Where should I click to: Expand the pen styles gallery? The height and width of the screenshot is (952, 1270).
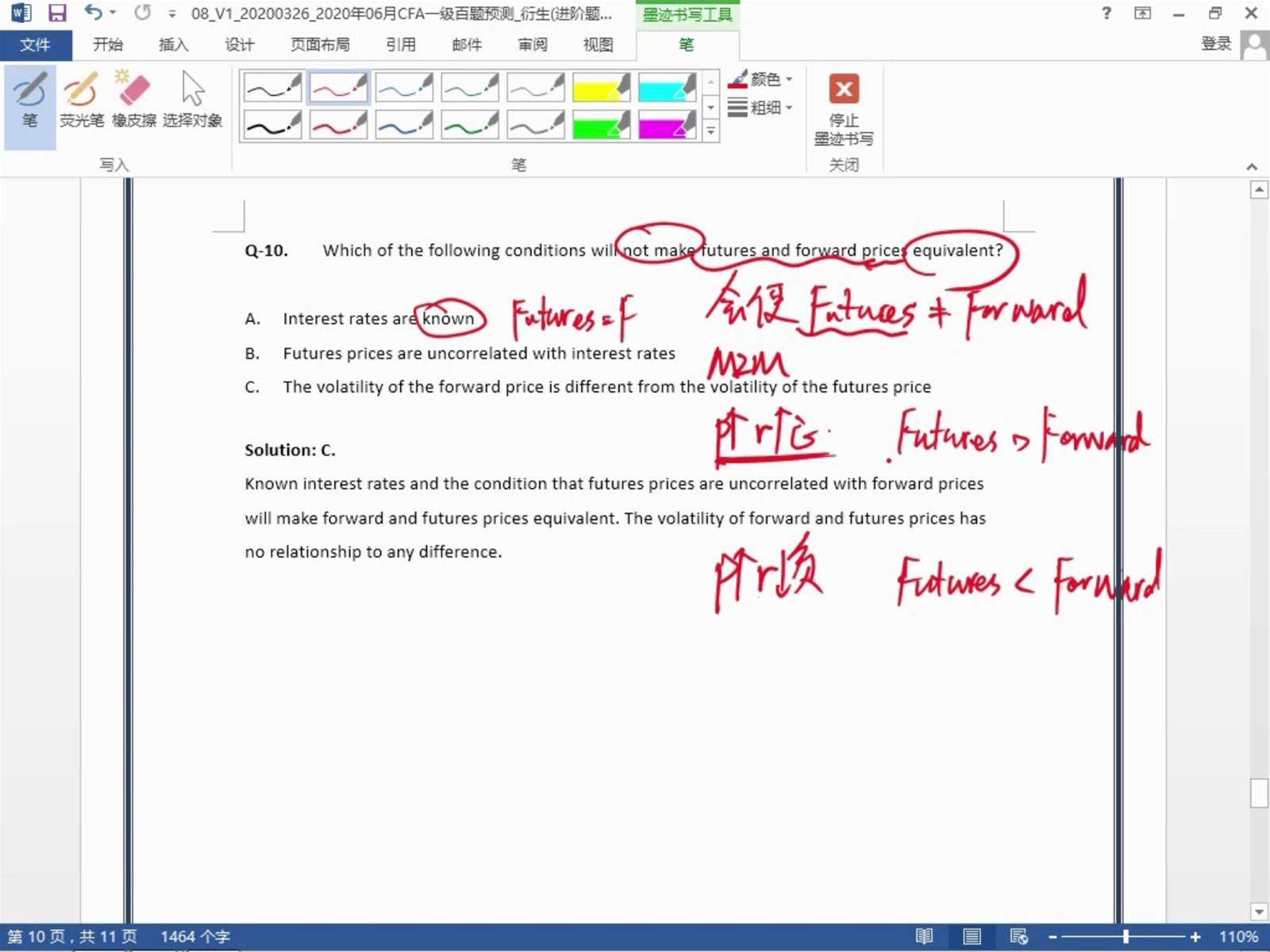tap(711, 132)
